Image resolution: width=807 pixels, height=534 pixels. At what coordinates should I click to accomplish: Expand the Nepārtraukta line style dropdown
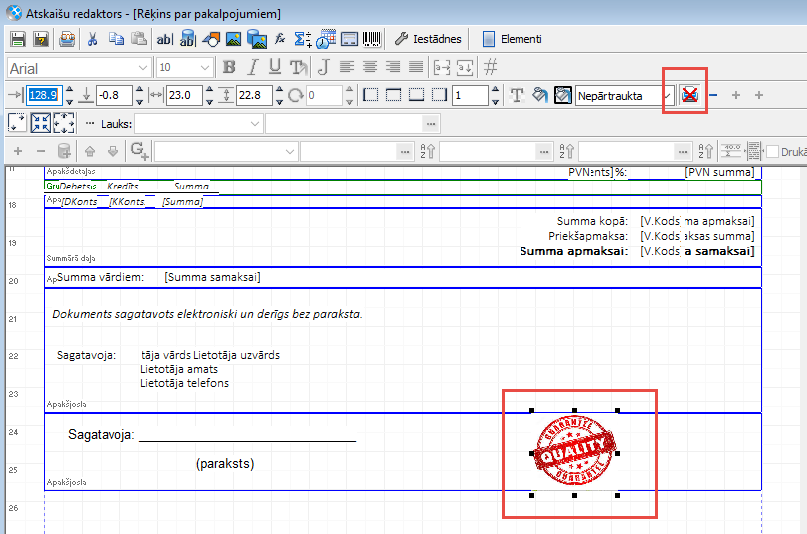coord(668,96)
